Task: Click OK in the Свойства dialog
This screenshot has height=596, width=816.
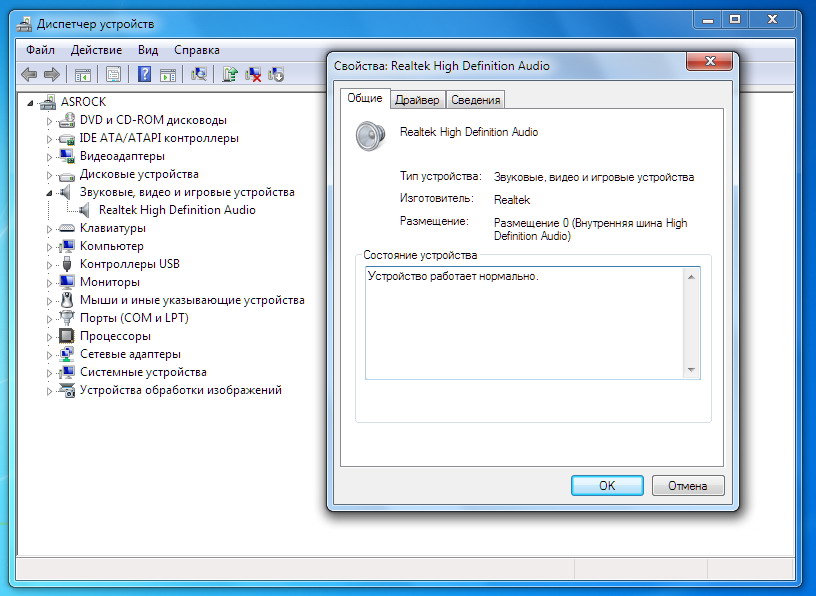Action: point(607,486)
